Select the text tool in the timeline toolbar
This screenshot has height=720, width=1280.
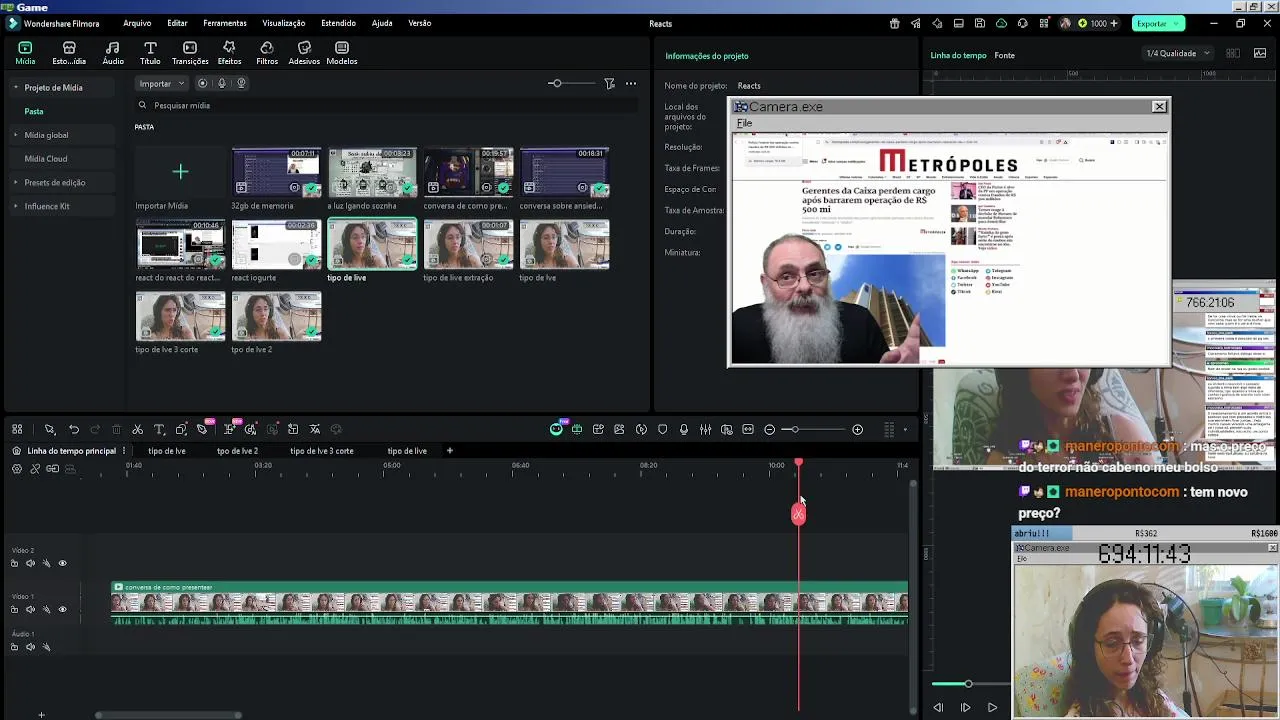159,429
